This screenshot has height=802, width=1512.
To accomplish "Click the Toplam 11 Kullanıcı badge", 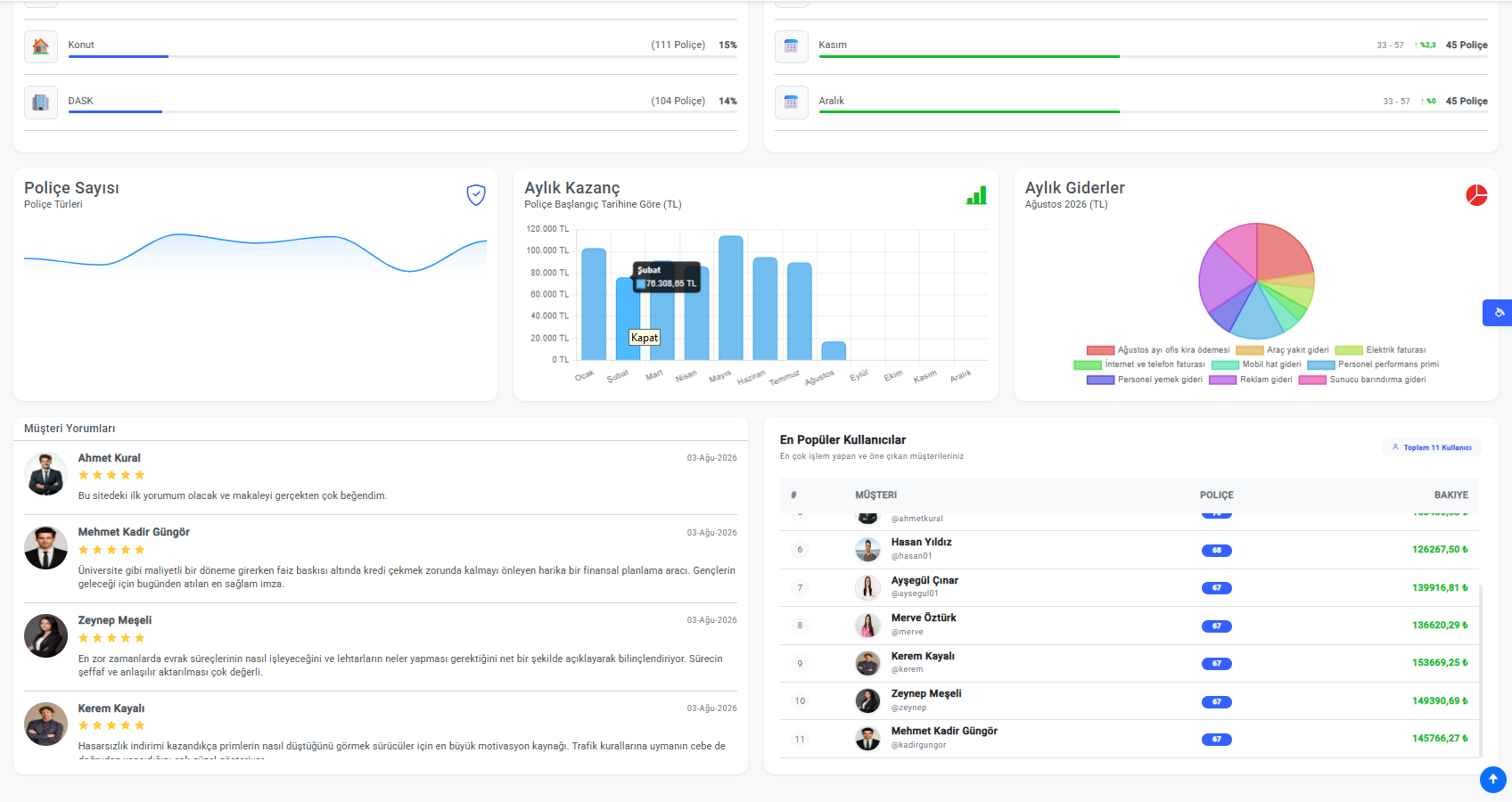I will point(1432,447).
